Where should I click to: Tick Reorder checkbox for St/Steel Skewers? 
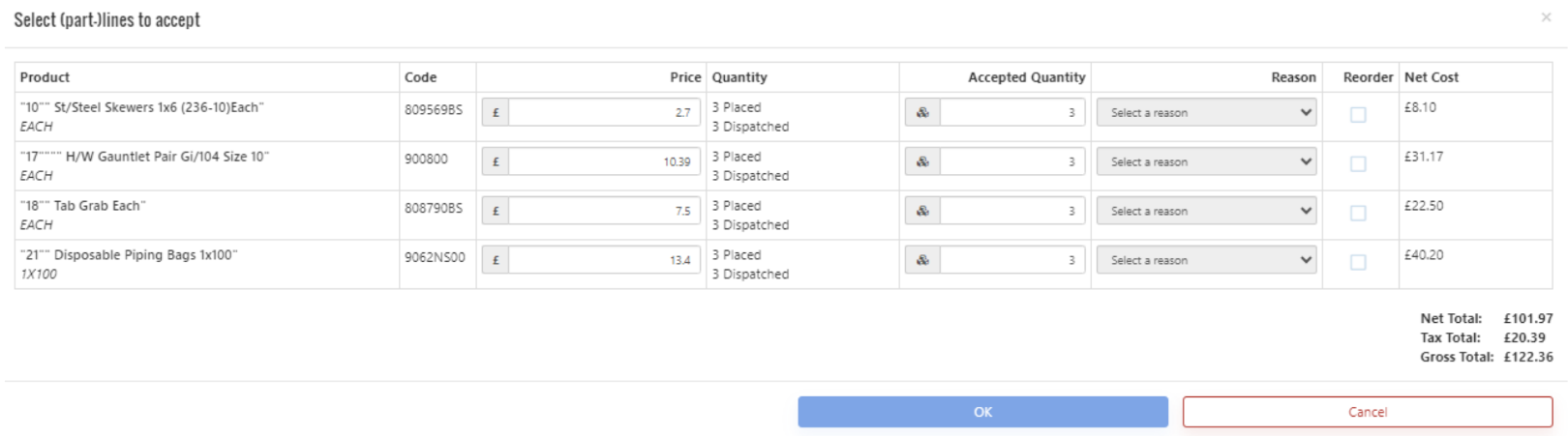pos(1358,115)
